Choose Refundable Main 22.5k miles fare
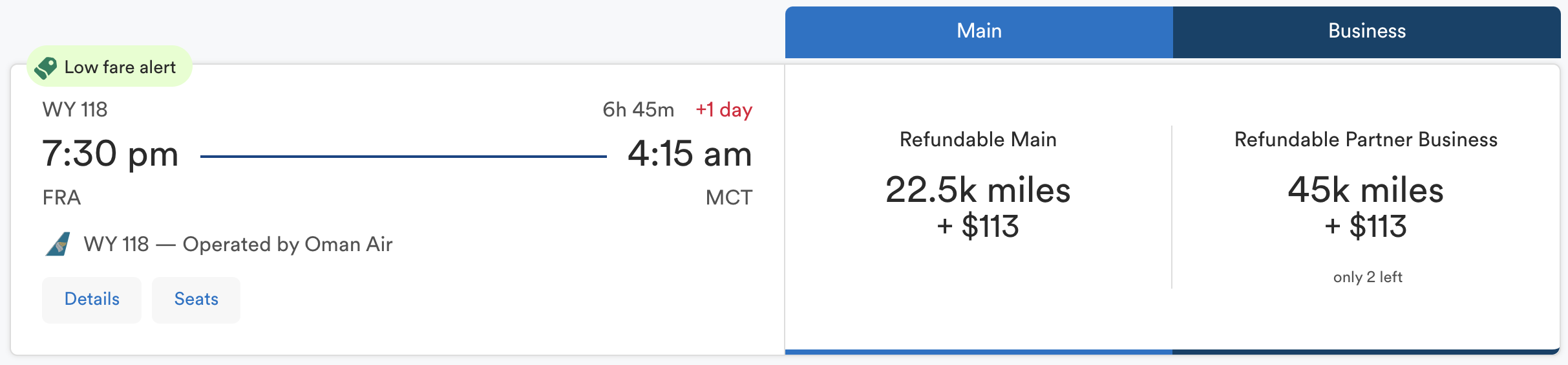 [x=979, y=207]
